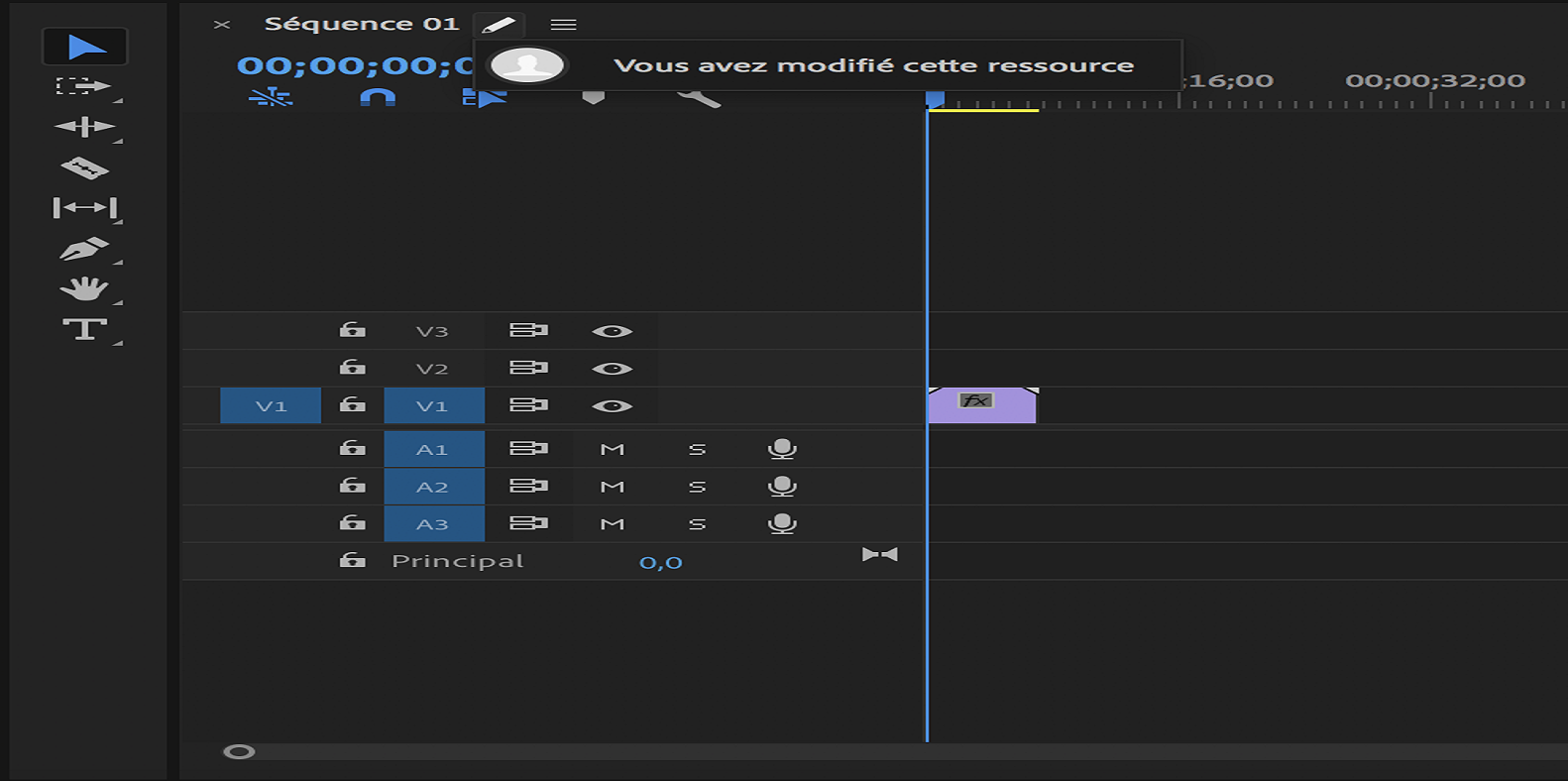Screen dimensions: 1568x781
Task: Lock the A1 audio track
Action: [x=353, y=448]
